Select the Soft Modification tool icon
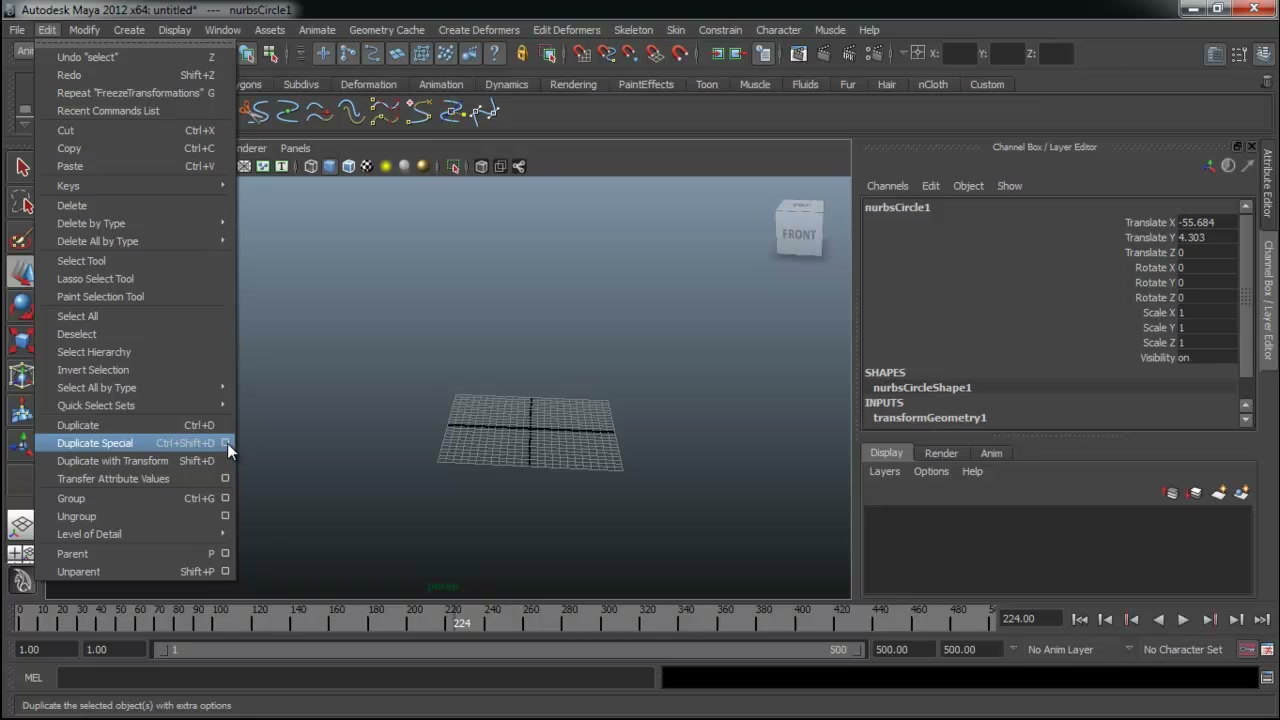 point(22,412)
